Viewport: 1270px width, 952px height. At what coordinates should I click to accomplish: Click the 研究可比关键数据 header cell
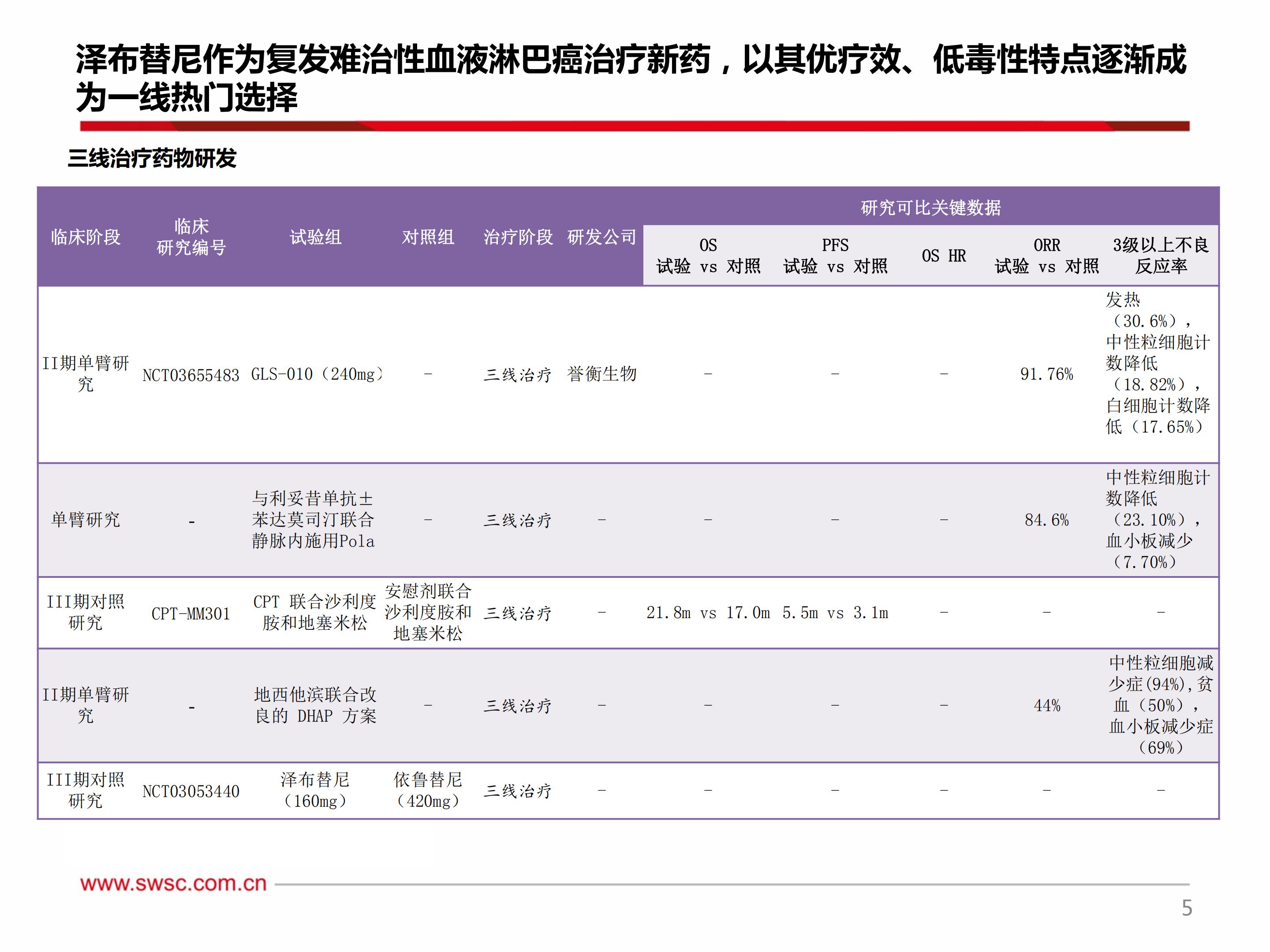click(931, 207)
